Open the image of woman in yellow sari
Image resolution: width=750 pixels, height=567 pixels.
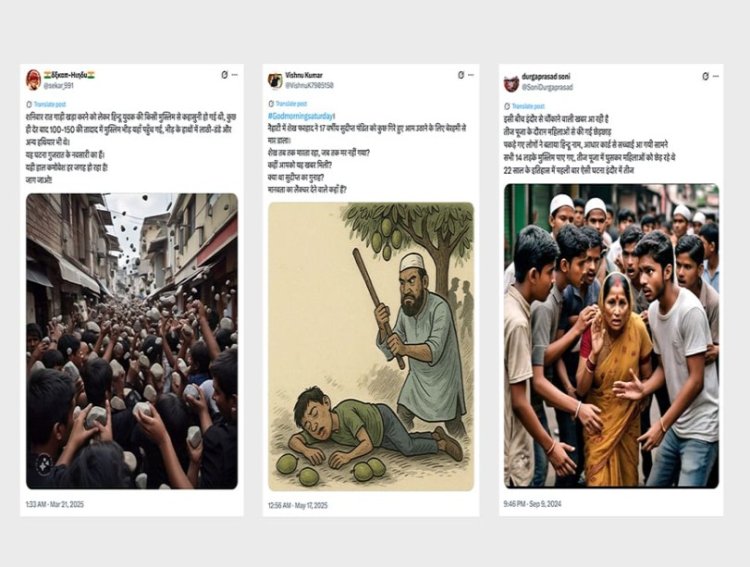click(x=611, y=335)
